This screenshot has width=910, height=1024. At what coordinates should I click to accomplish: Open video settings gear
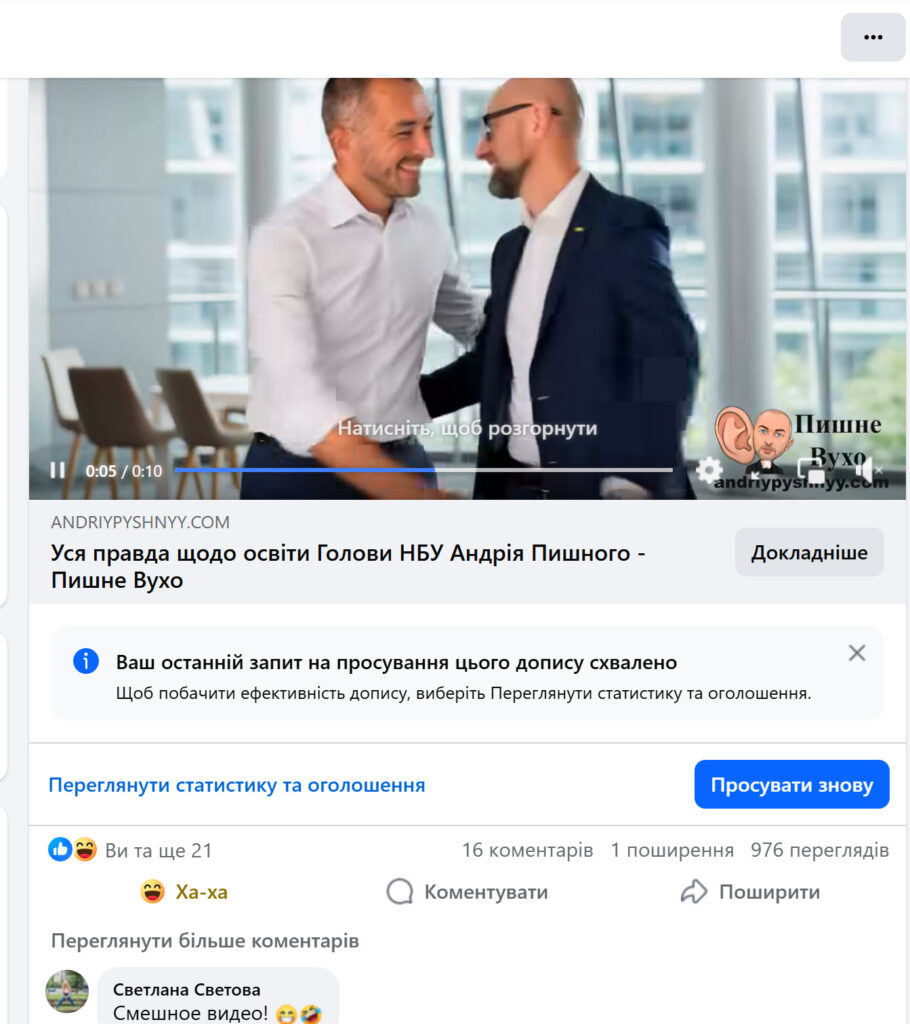709,470
